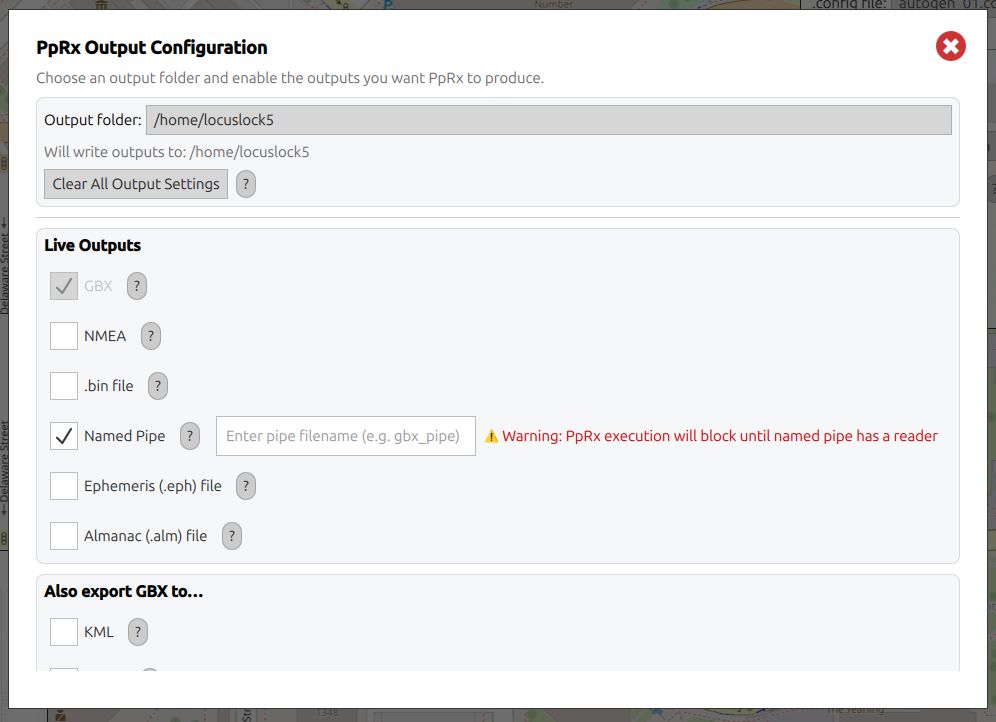Open help for Clear All Output Settings

[x=246, y=184]
